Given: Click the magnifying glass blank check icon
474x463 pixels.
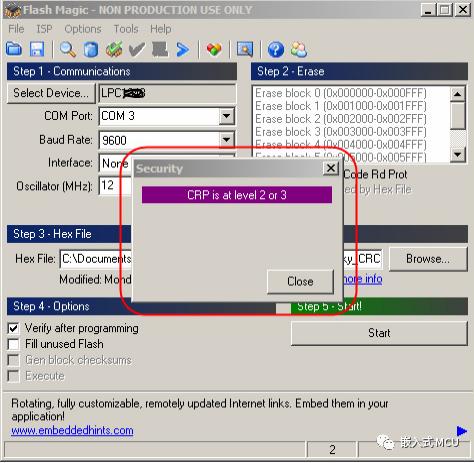Looking at the screenshot, I should [68, 49].
